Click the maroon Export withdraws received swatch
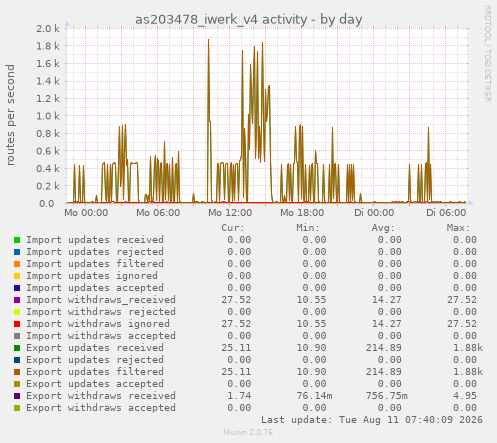Viewport: 497px width, 443px height. click(x=17, y=396)
